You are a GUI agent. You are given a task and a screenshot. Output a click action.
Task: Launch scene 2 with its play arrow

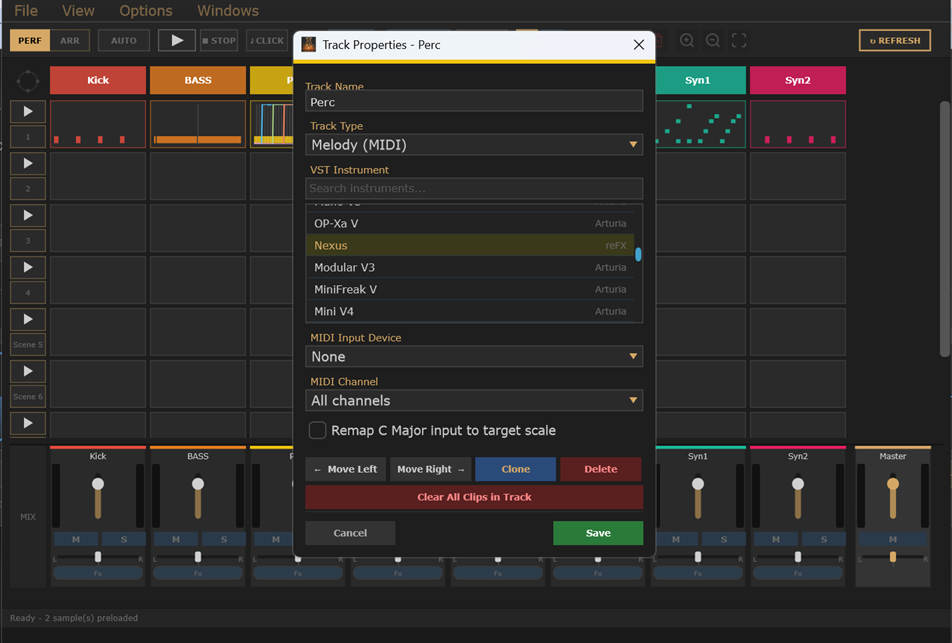click(x=28, y=163)
